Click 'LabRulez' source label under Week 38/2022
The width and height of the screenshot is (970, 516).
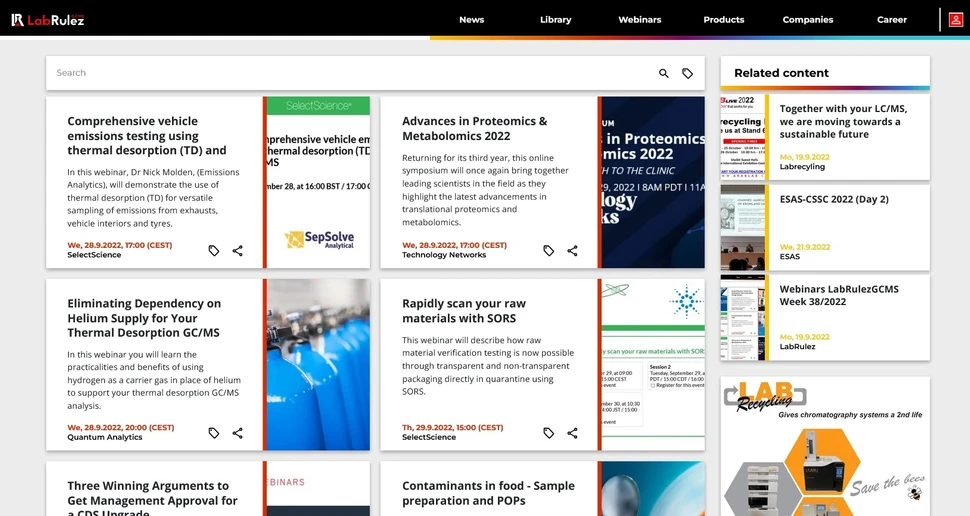click(x=797, y=346)
